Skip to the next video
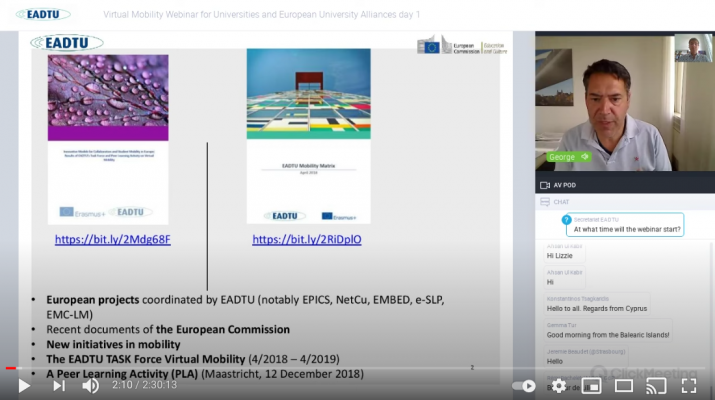Viewport: 715px width, 400px height. [x=59, y=385]
